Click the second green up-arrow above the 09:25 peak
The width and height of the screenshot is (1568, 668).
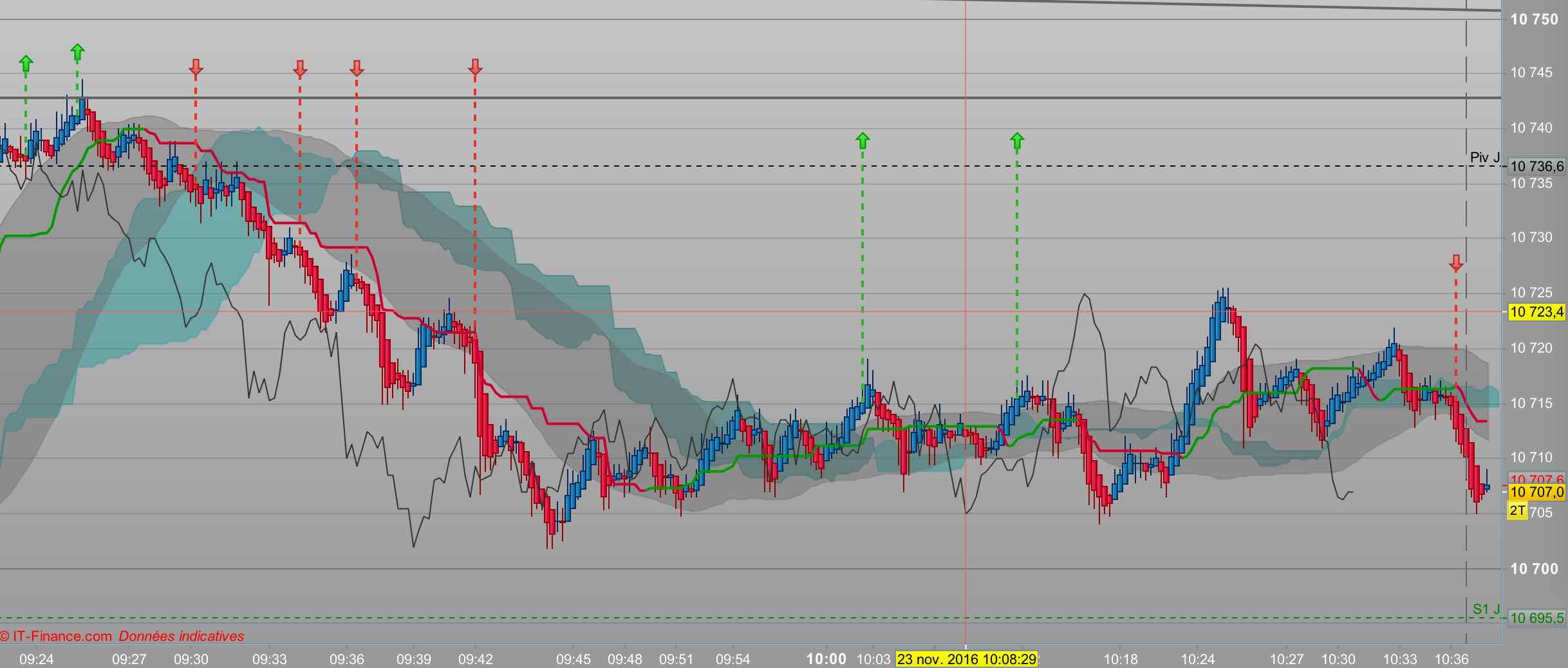tap(77, 51)
